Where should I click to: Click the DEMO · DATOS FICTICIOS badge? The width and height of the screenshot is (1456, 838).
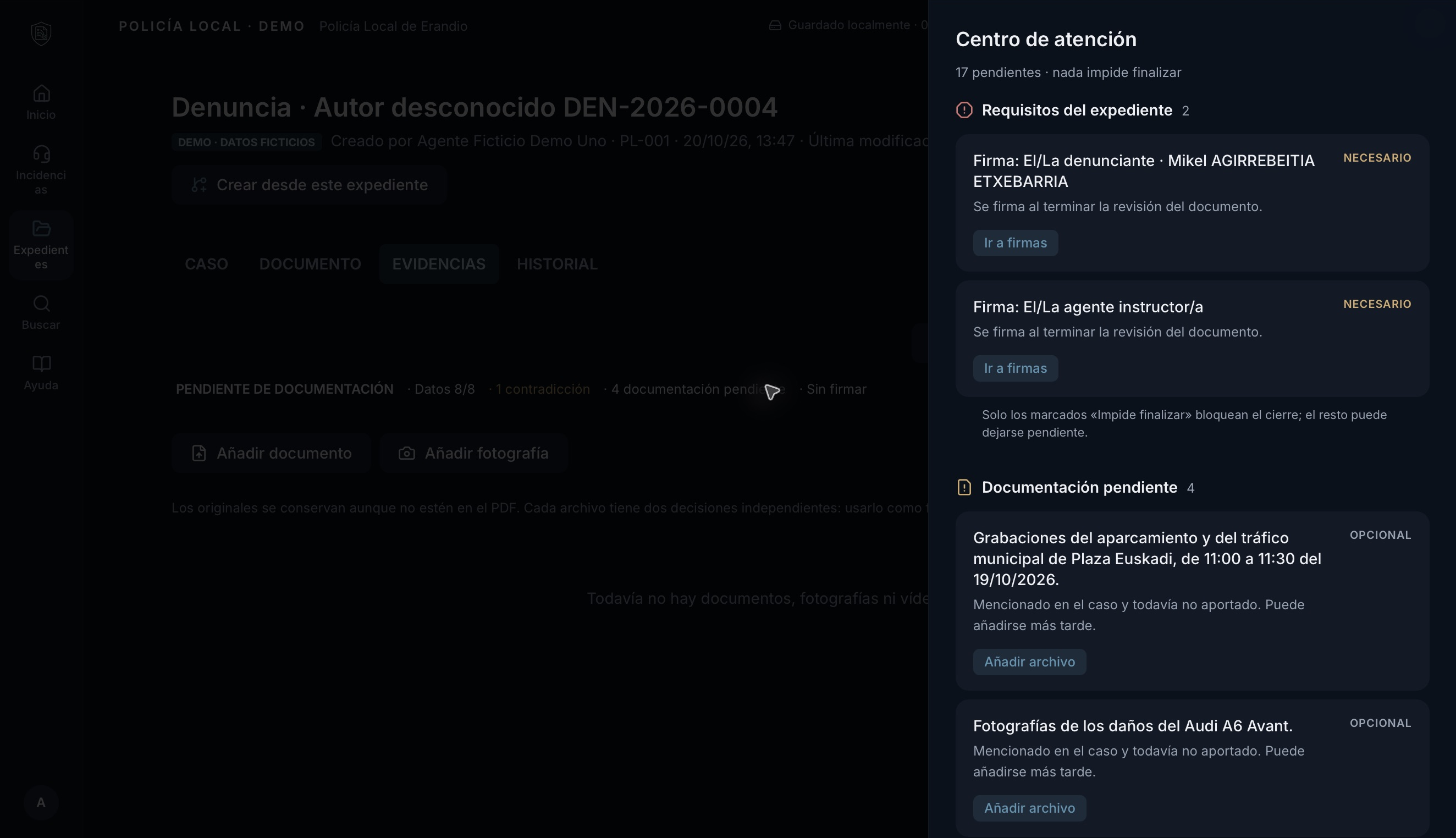246,141
